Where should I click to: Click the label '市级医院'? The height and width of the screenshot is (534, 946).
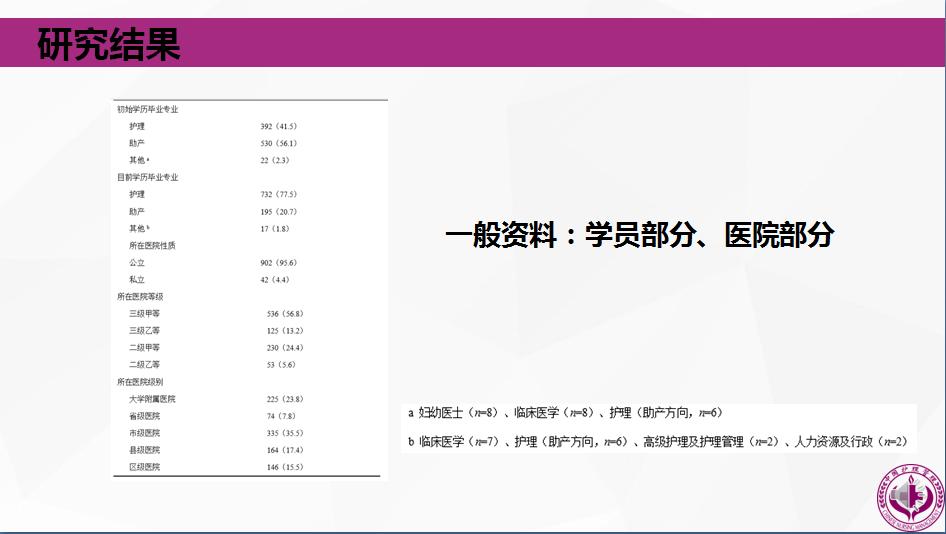144,433
